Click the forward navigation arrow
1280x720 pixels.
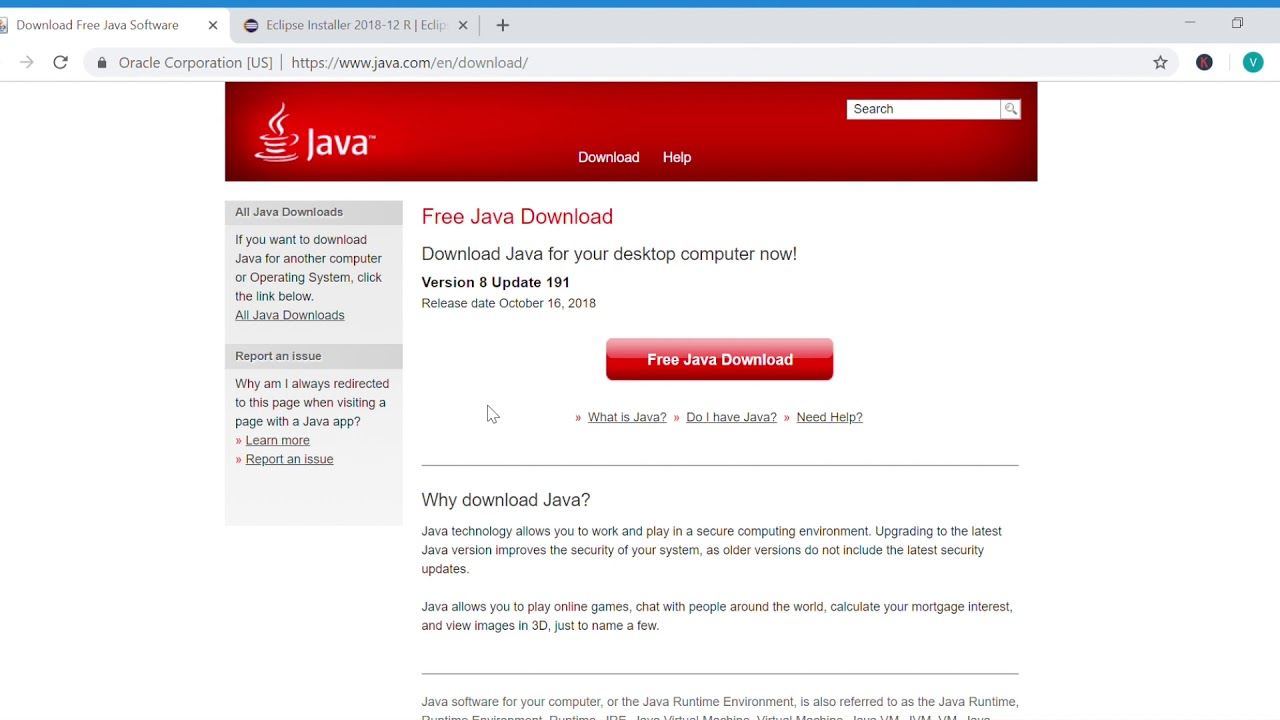(x=27, y=62)
